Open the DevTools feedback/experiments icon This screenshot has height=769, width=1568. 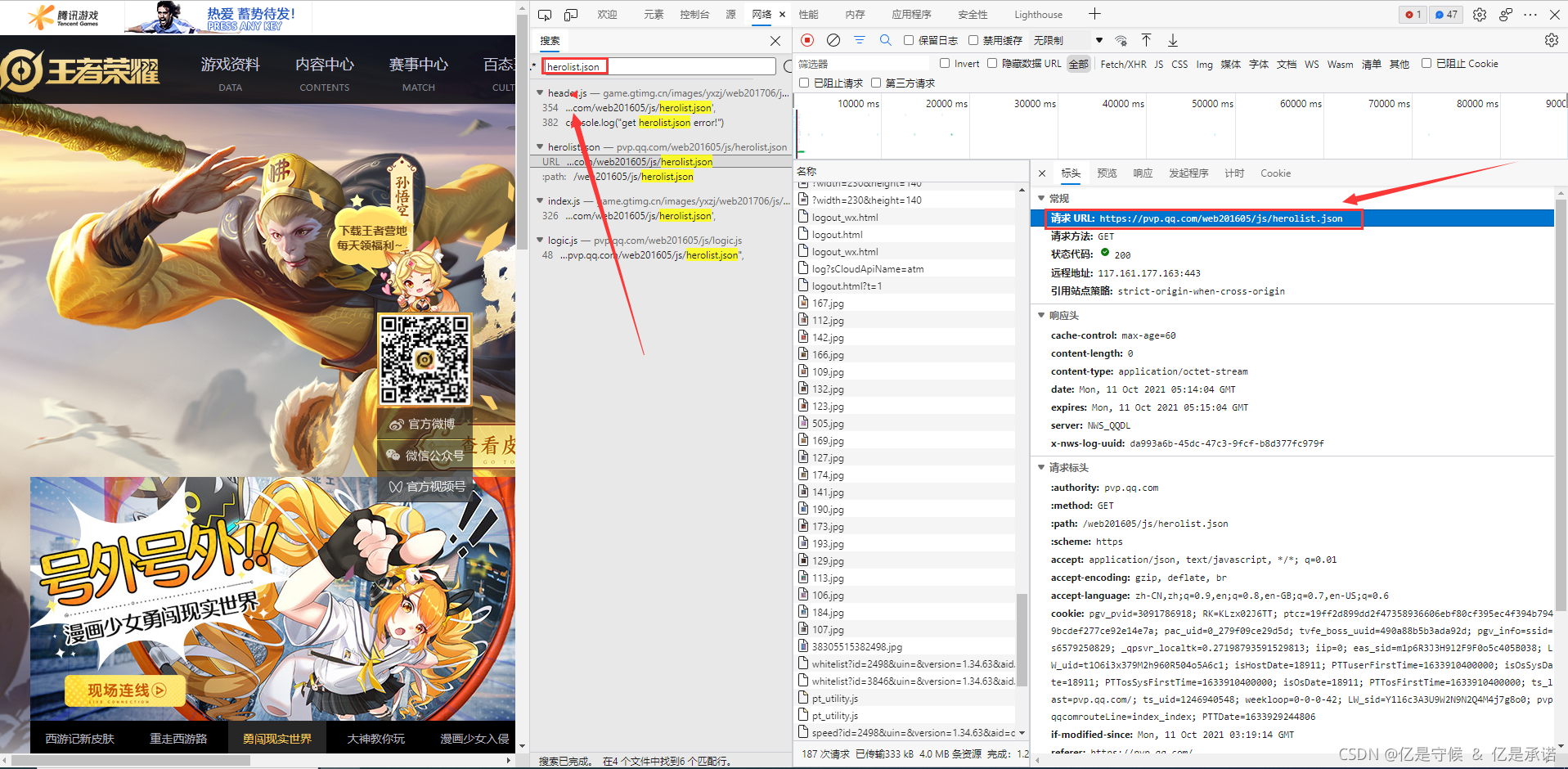click(x=1506, y=15)
